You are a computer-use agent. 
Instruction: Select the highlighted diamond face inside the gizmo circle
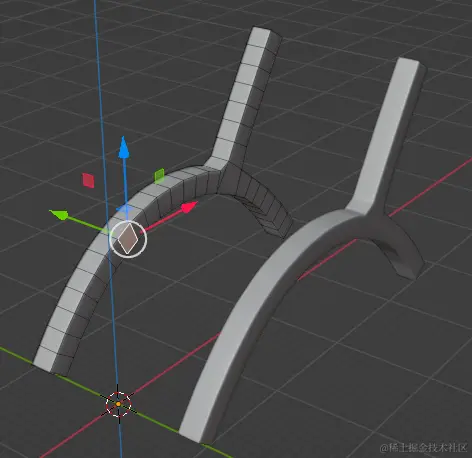(128, 239)
